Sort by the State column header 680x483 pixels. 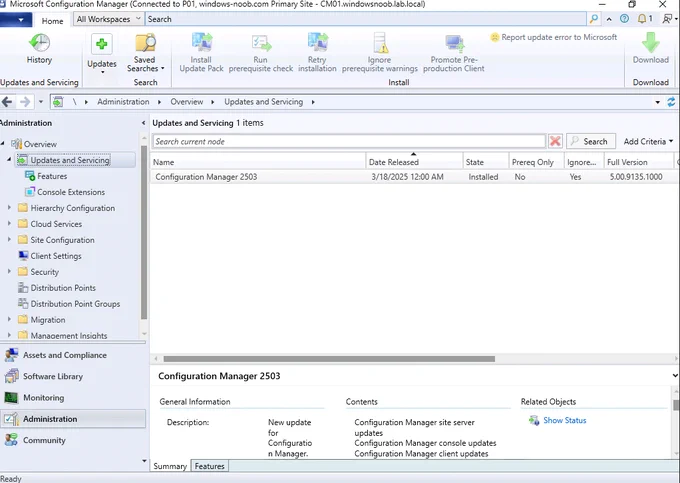(486, 162)
